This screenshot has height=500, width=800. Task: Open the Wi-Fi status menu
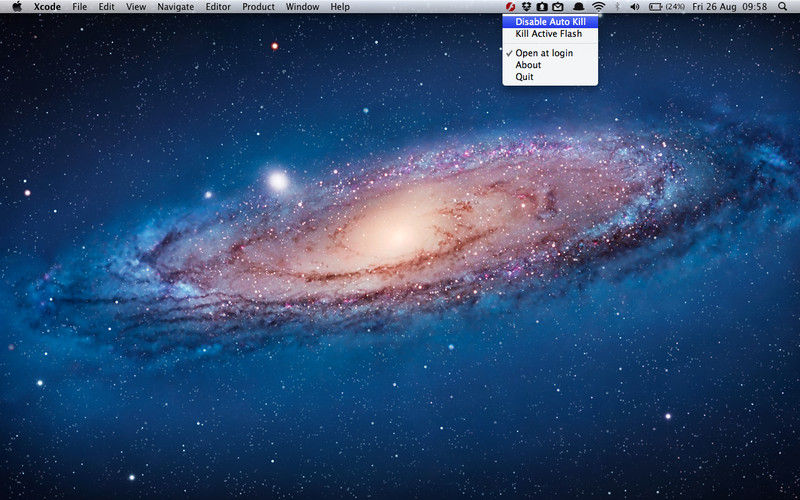pyautogui.click(x=598, y=7)
